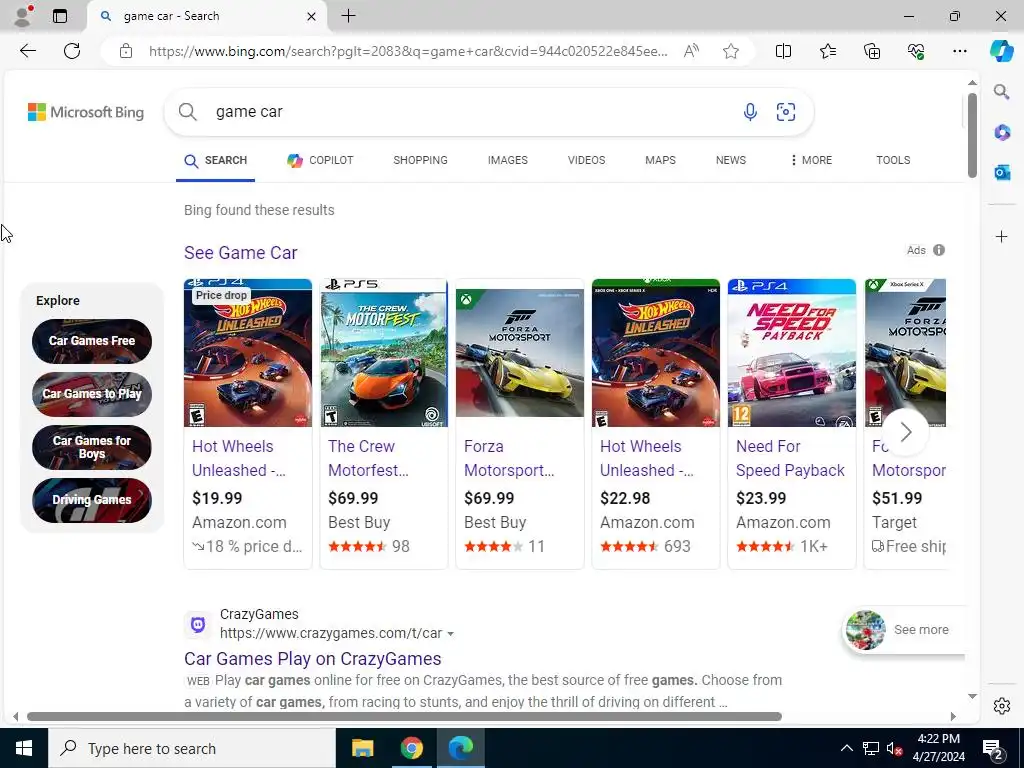Show next shopping carousel items

coord(905,432)
